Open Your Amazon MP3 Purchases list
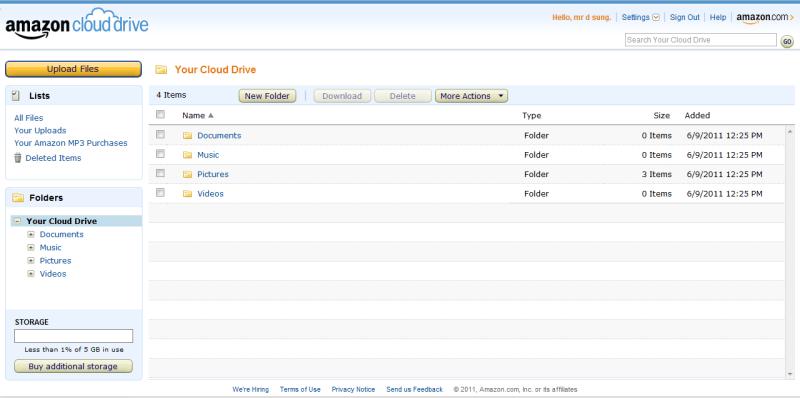The image size is (800, 398). [71, 143]
